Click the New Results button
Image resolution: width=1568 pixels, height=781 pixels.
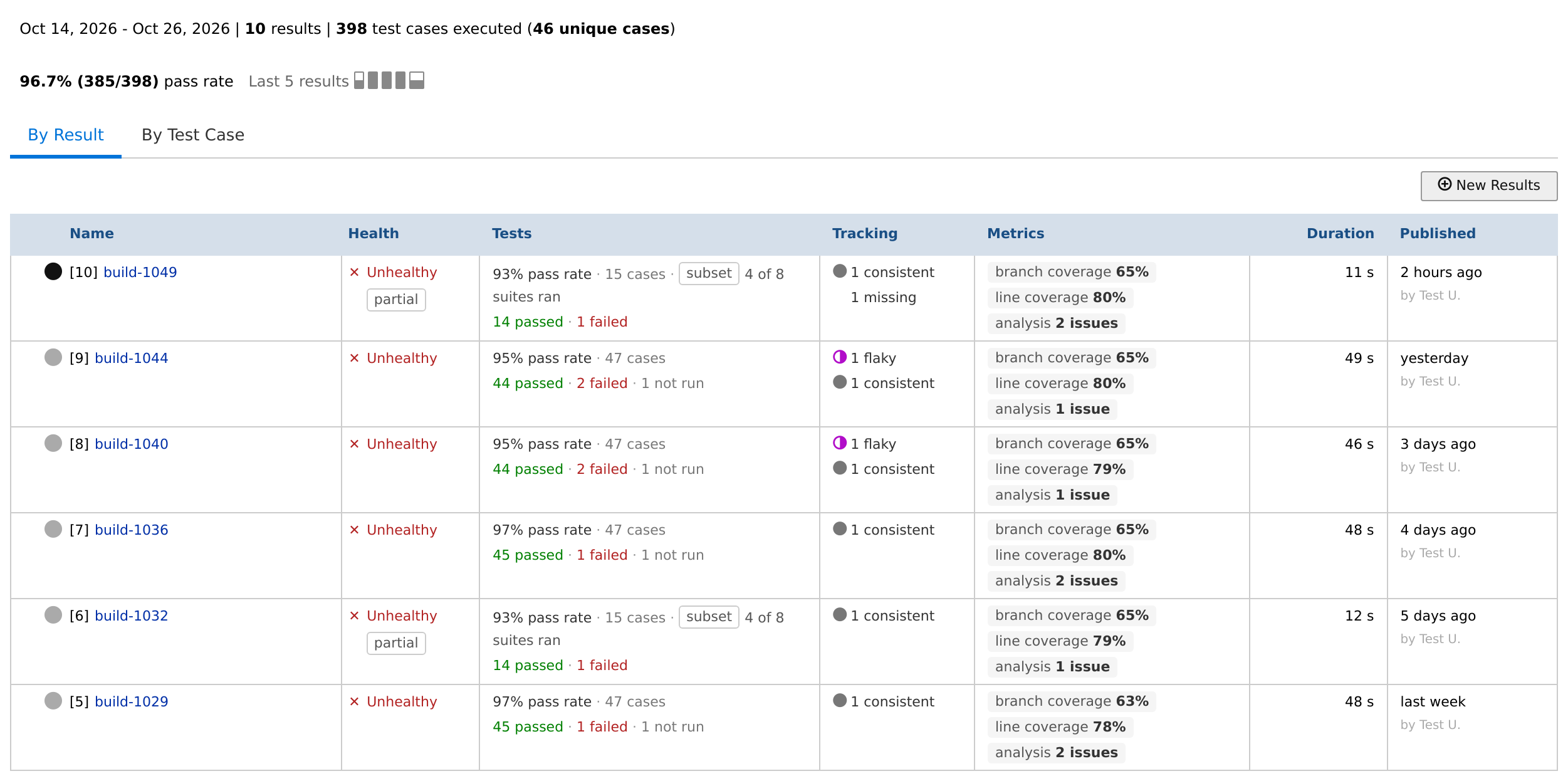1489,186
